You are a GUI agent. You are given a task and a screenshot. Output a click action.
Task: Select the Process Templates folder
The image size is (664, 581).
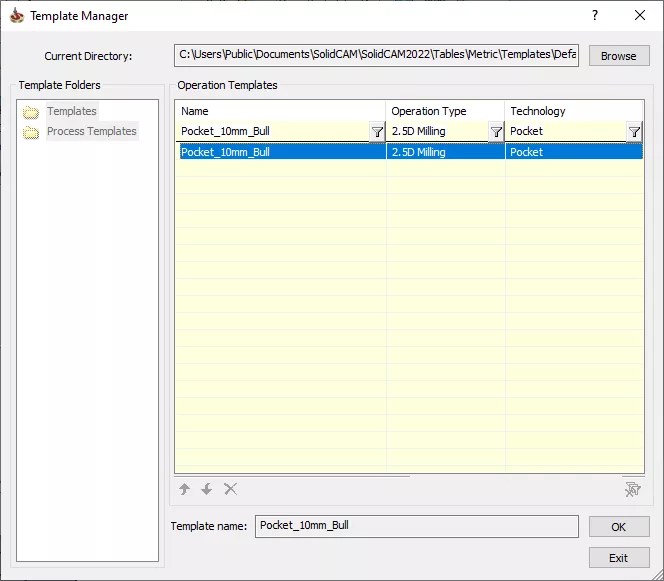91,131
